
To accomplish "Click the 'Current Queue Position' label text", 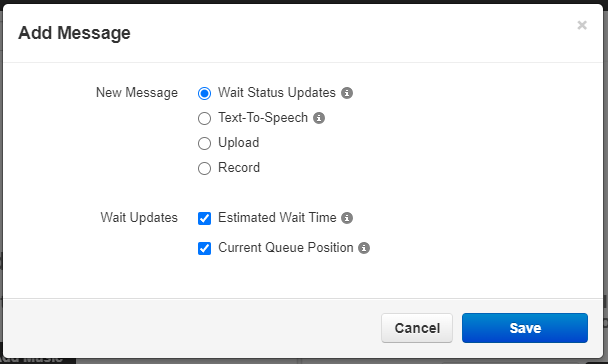I will pos(286,247).
